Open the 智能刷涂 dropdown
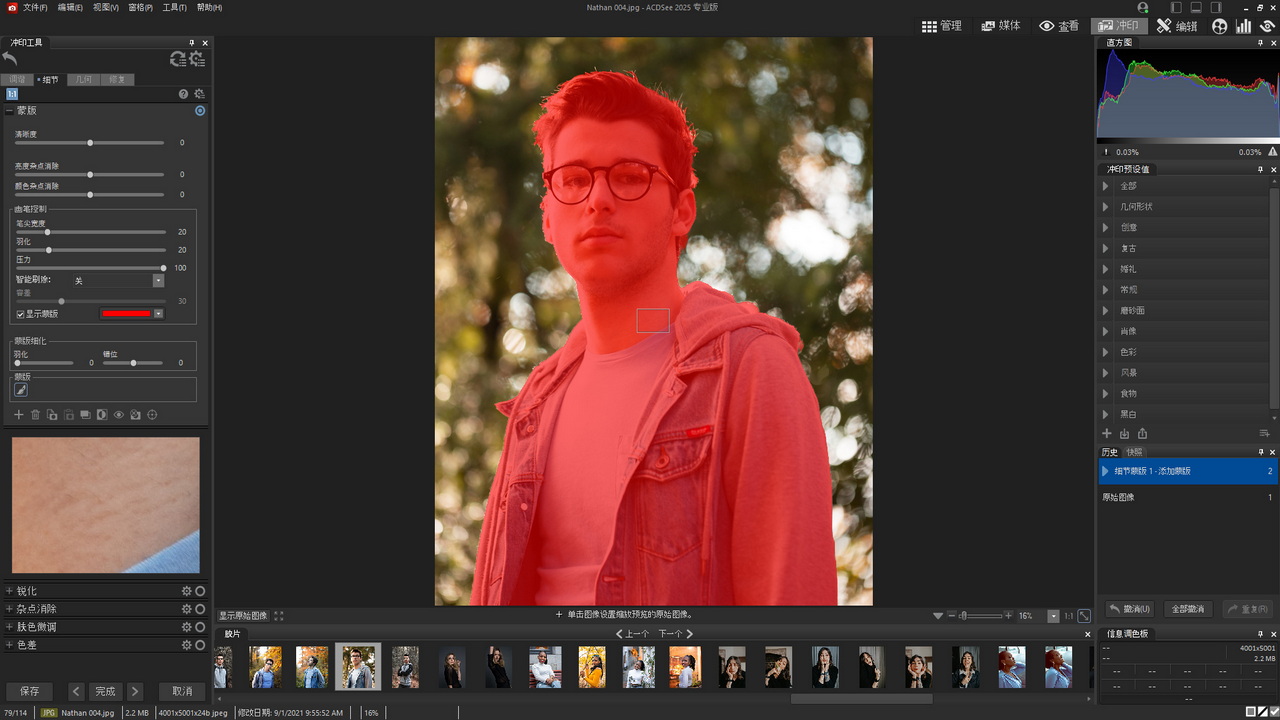This screenshot has width=1280, height=720. click(158, 281)
